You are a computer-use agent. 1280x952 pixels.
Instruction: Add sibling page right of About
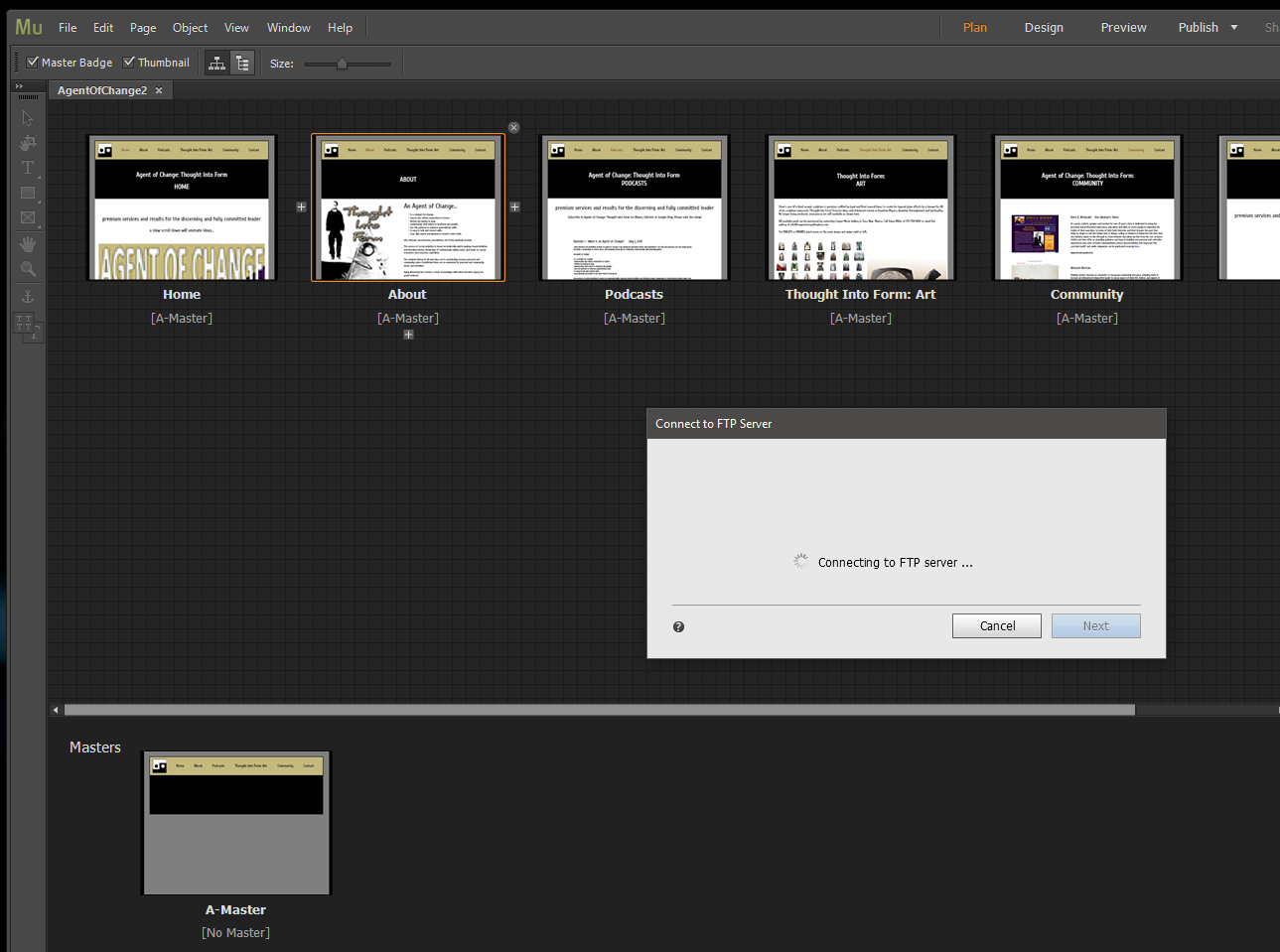click(514, 206)
